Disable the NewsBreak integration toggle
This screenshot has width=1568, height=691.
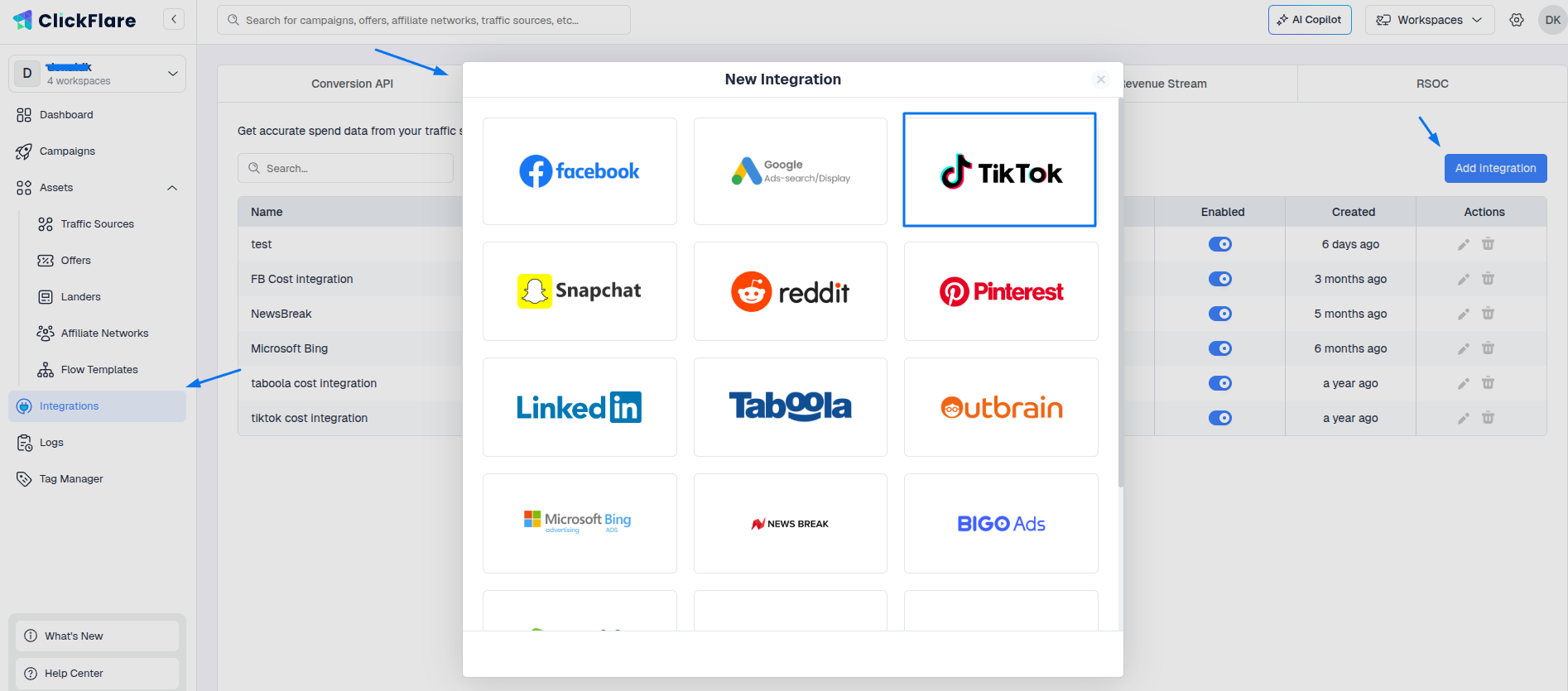(x=1220, y=314)
